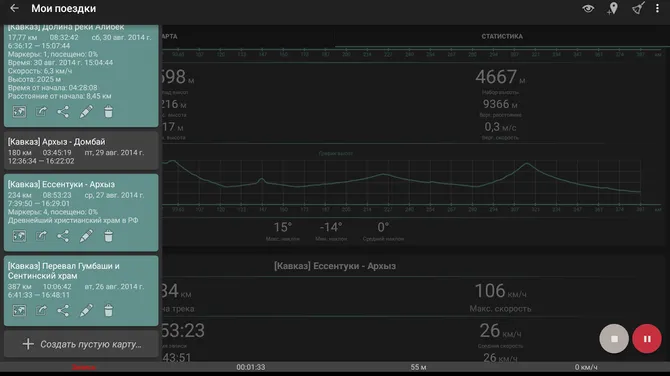This screenshot has height=376, width=670.
Task: Delete the Долина реки Алибек track
Action: click(109, 112)
